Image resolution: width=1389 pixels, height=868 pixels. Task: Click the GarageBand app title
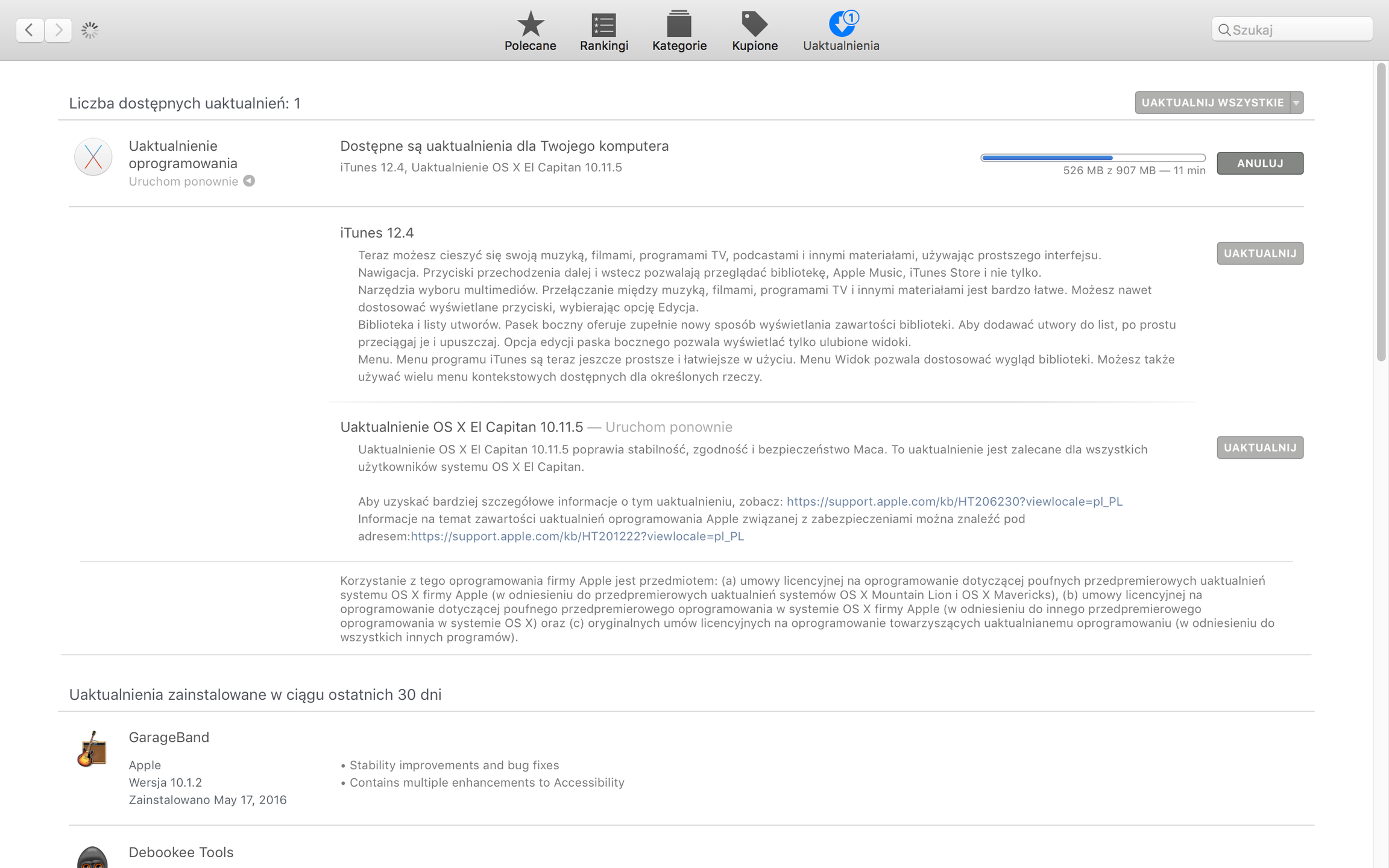tap(169, 737)
